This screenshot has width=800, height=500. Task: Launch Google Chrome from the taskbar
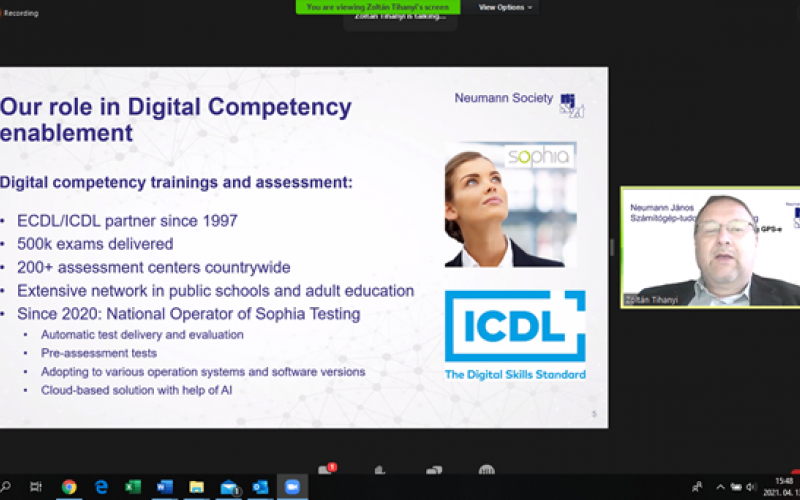coord(69,487)
